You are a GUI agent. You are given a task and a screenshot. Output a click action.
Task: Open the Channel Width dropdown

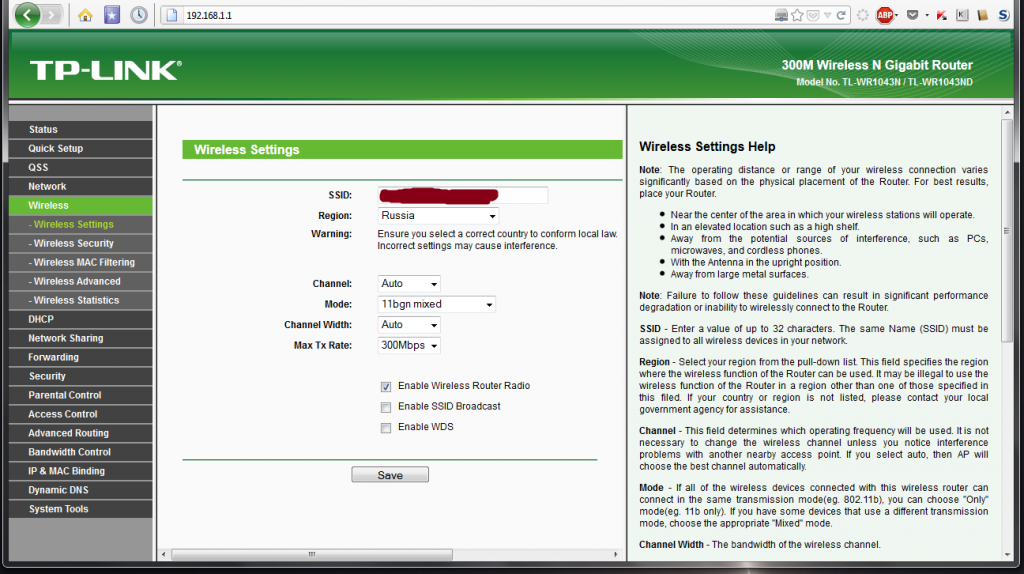(x=409, y=325)
